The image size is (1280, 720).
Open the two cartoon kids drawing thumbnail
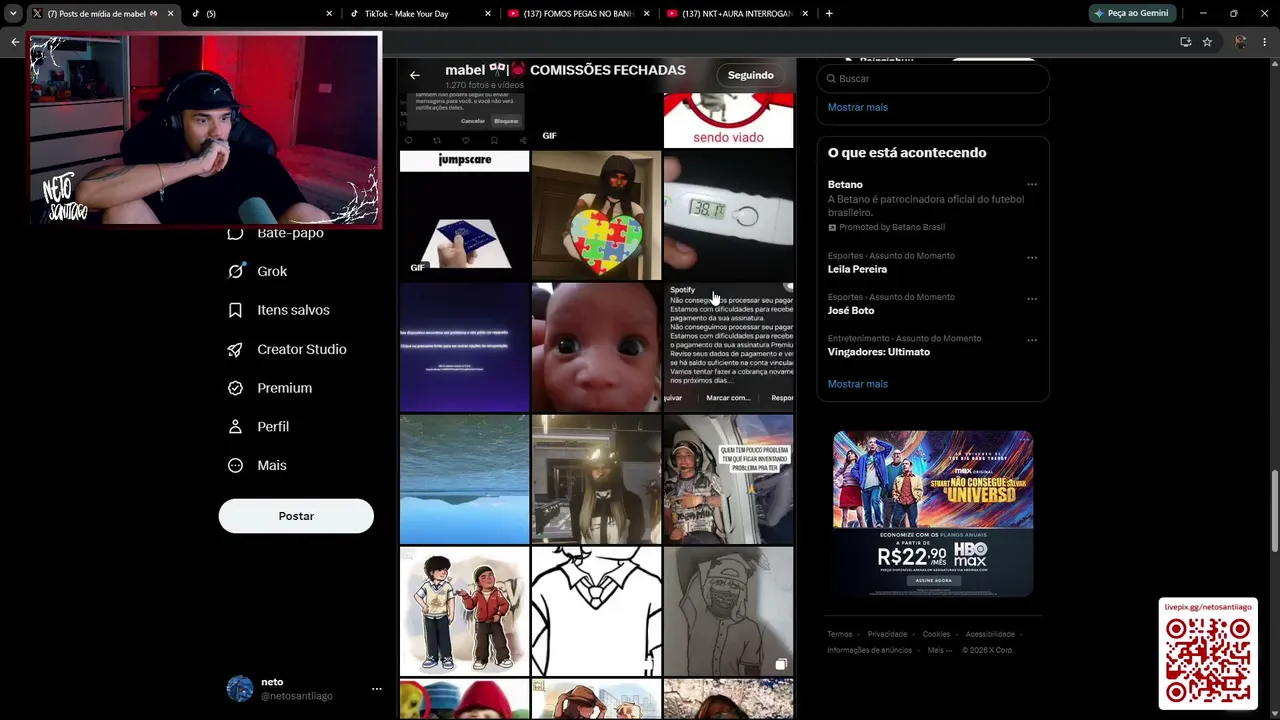click(465, 611)
